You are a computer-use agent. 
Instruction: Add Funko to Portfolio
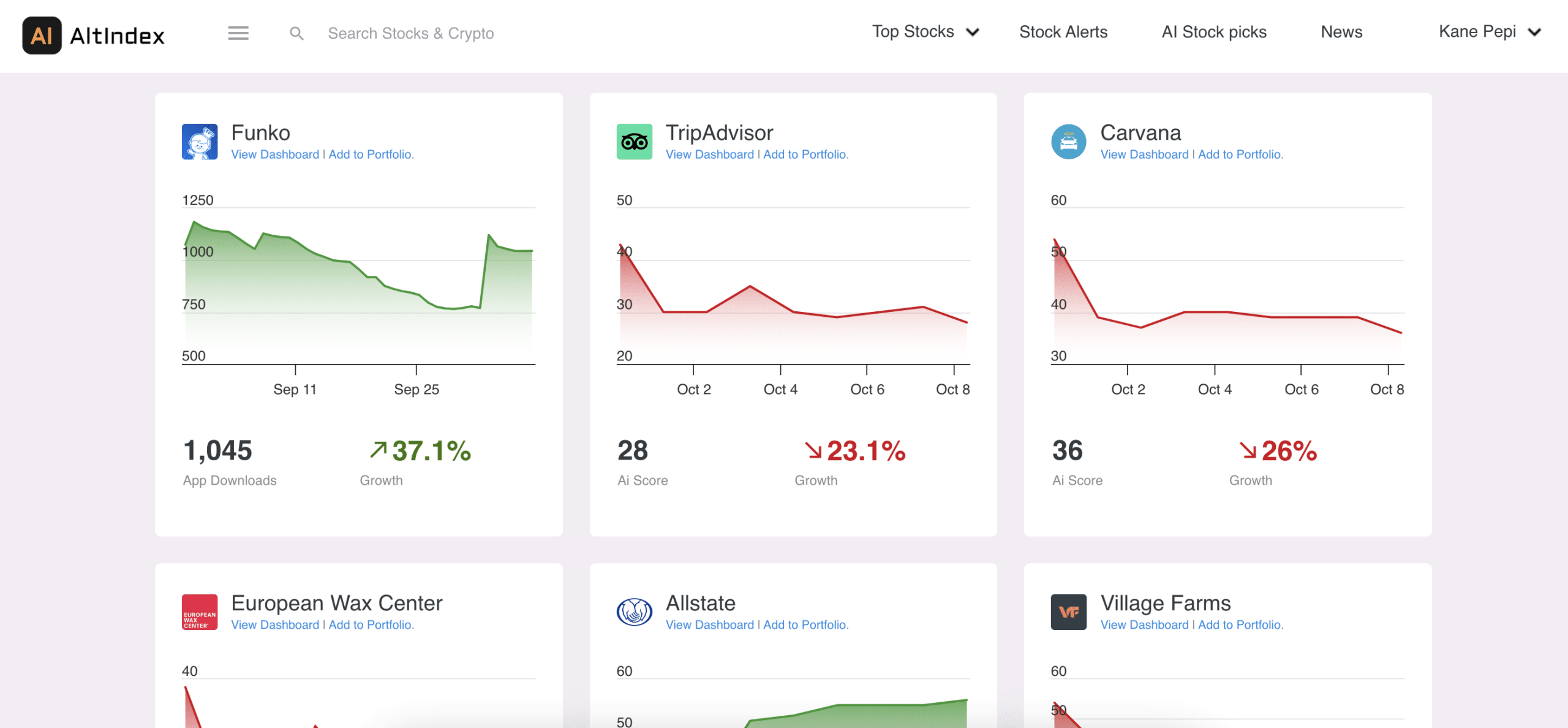click(371, 154)
